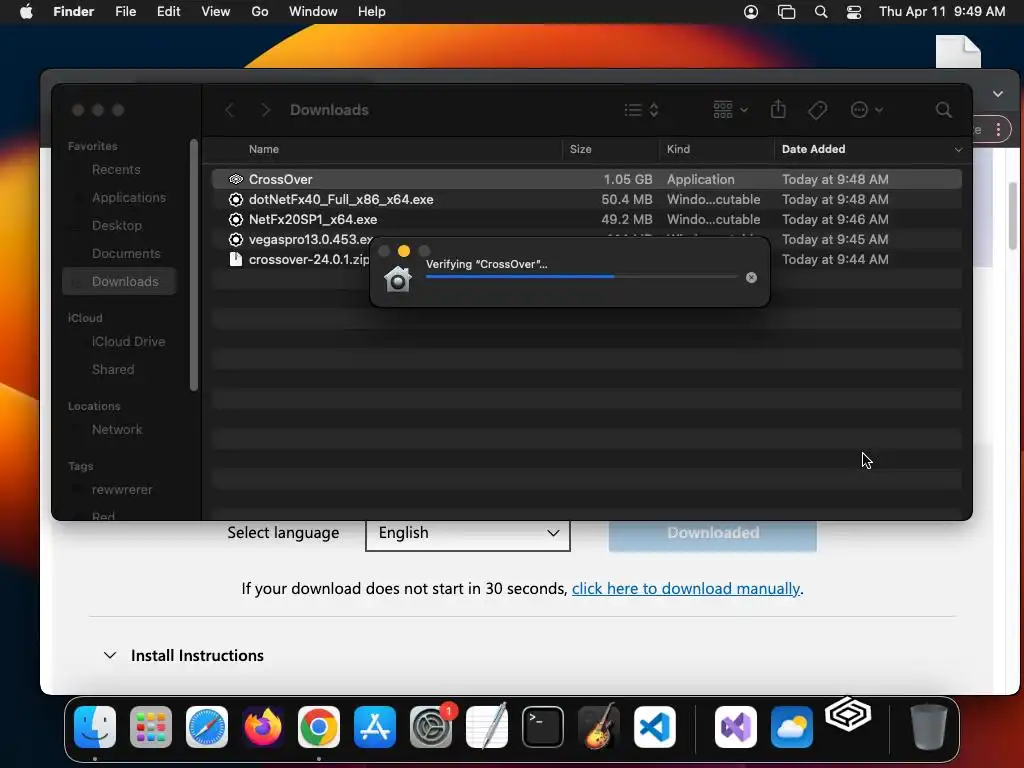Select the CrossOver application row
The height and width of the screenshot is (768, 1024).
[x=586, y=179]
